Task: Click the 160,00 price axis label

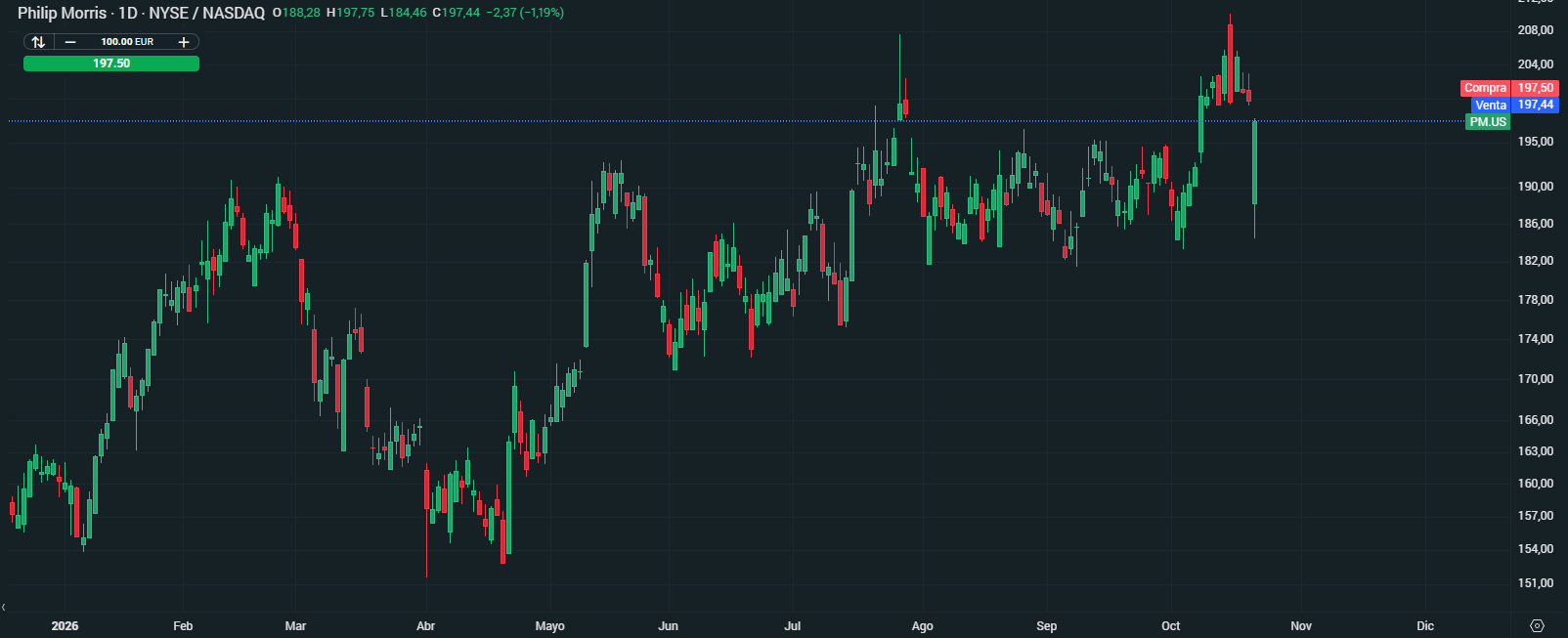Action: 1535,484
